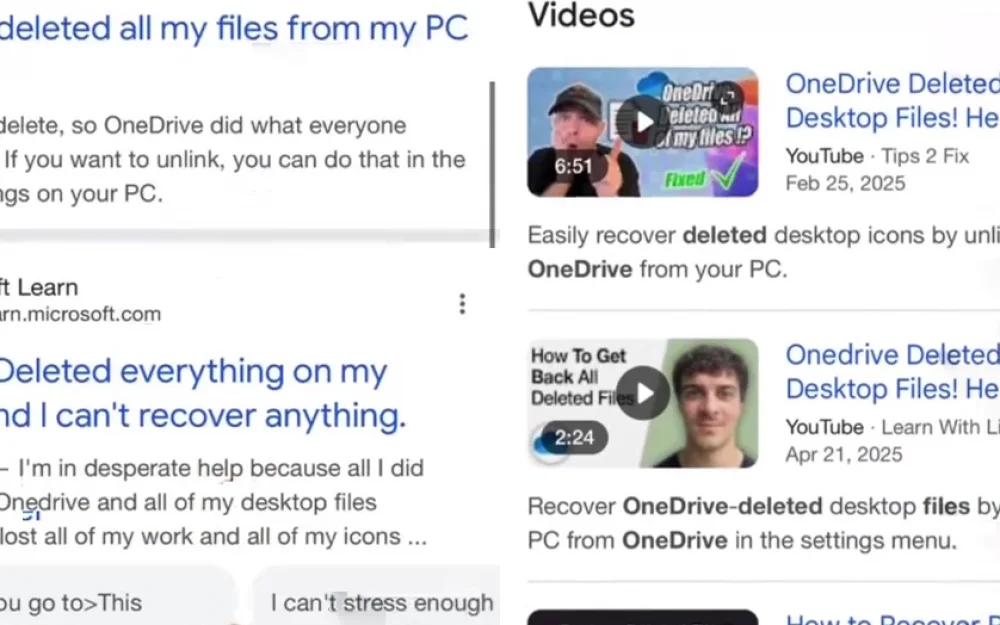Click 'I'm in desperate help' snippet text
Screen dimensions: 1000x625
coord(212,502)
